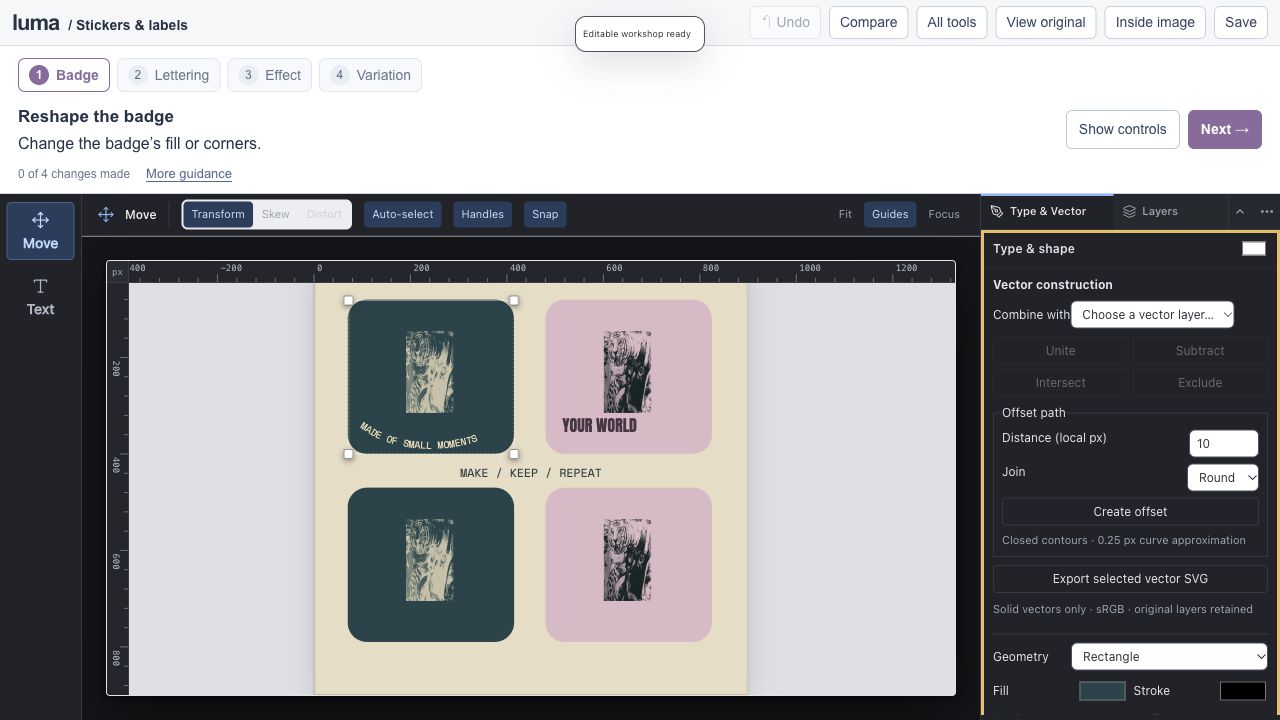This screenshot has width=1280, height=720.
Task: Select the bottom-right pink badge
Action: point(628,564)
